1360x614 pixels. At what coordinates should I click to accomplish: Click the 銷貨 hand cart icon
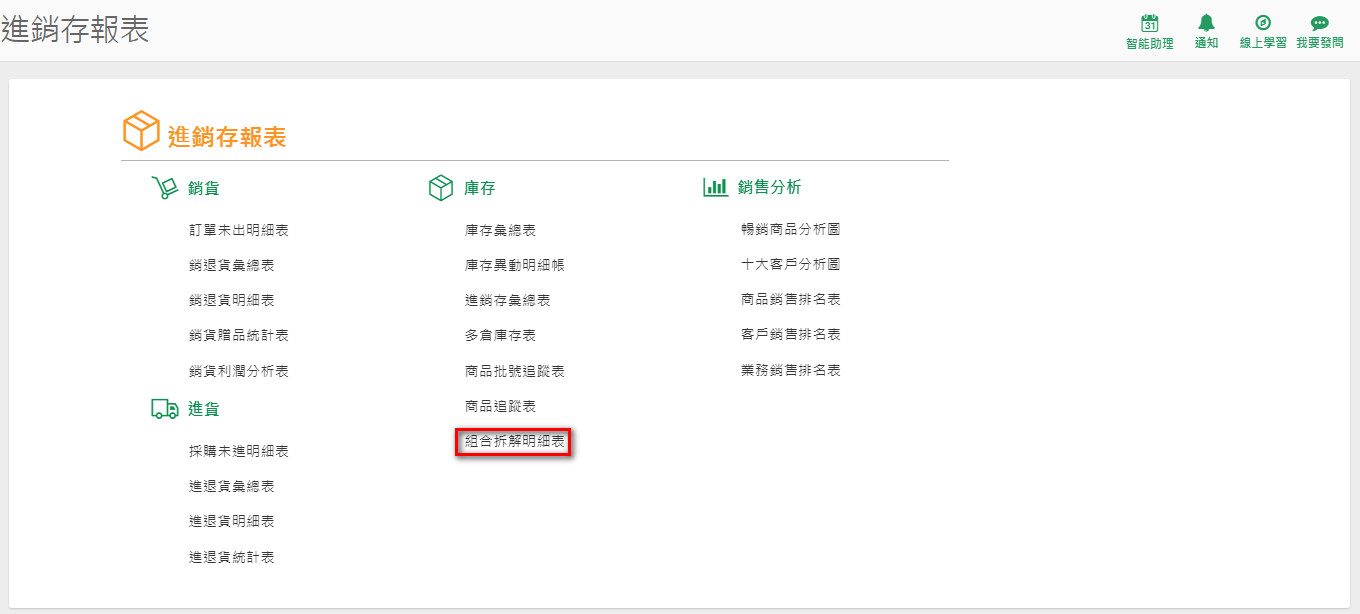coord(164,188)
